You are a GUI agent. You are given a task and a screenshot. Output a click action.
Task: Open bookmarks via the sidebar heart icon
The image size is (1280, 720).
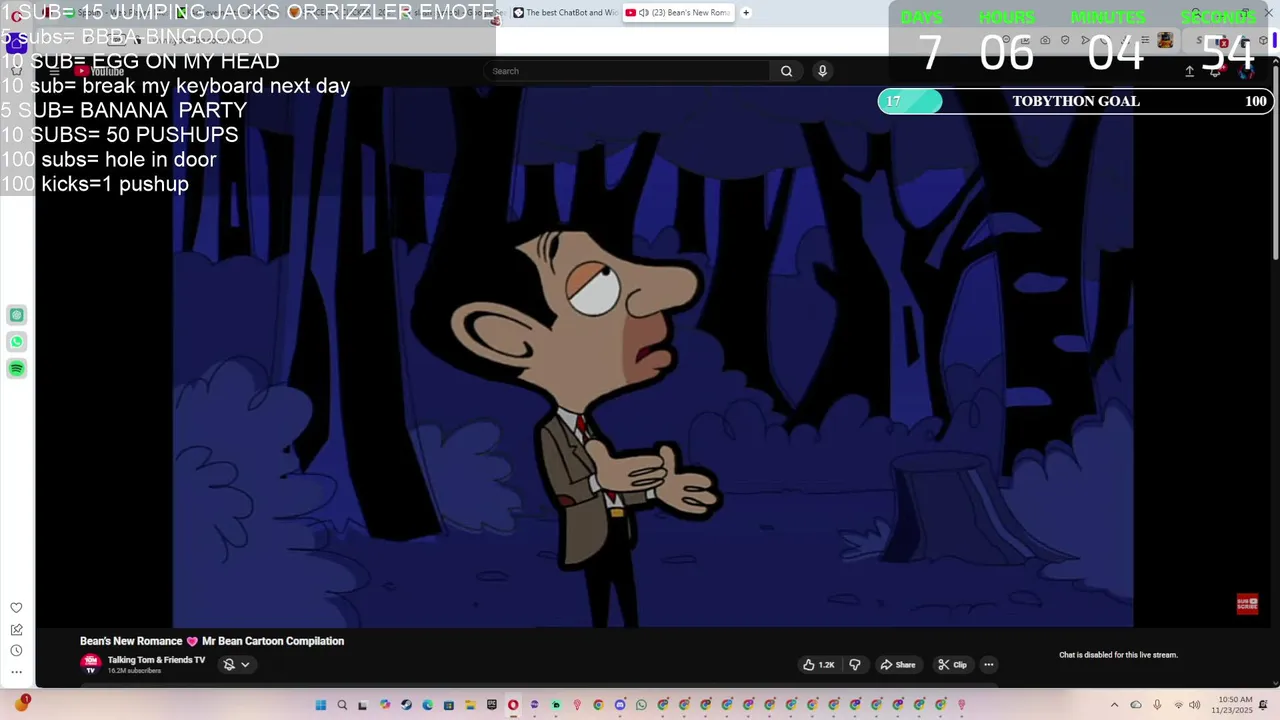[x=16, y=608]
